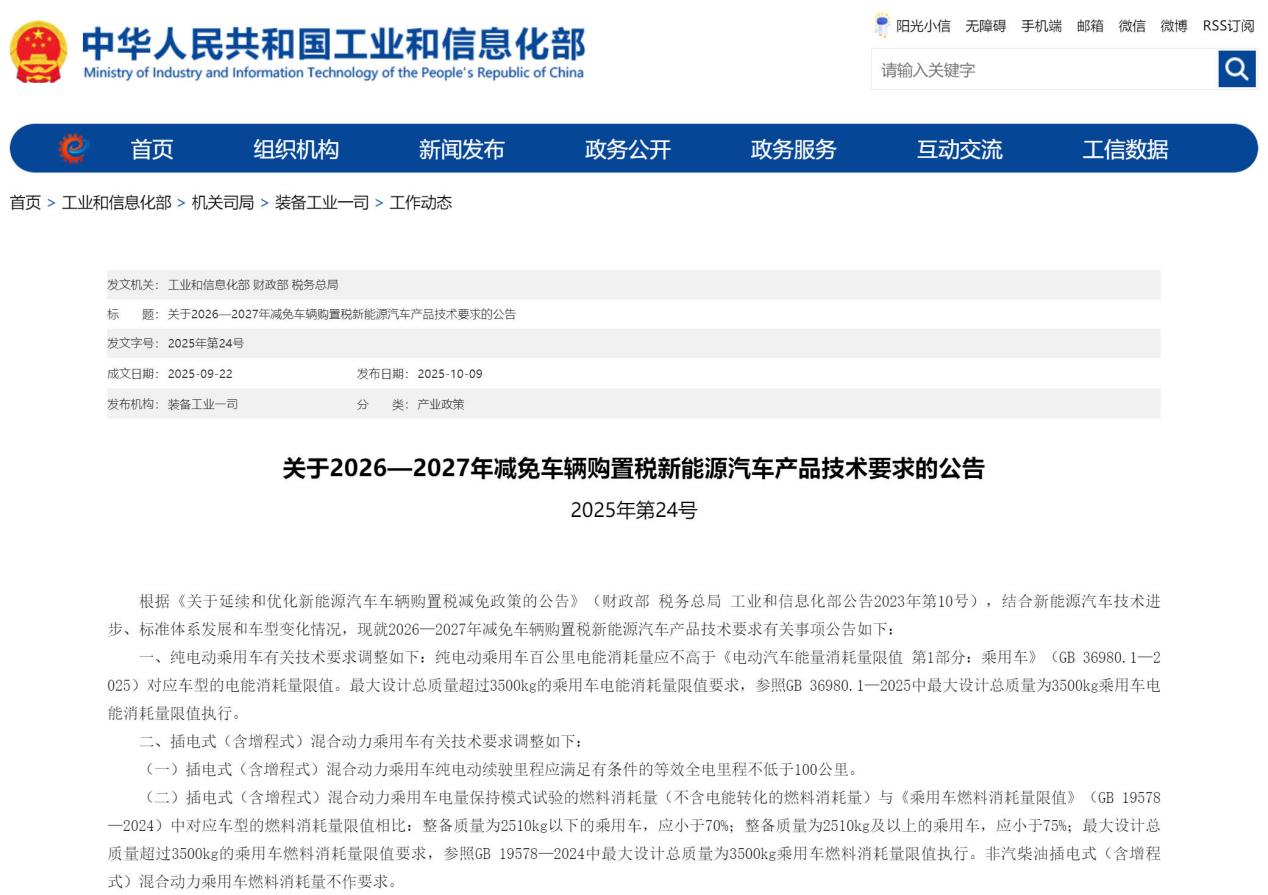Open the 工信数据 menu
The image size is (1268, 895).
1125,150
